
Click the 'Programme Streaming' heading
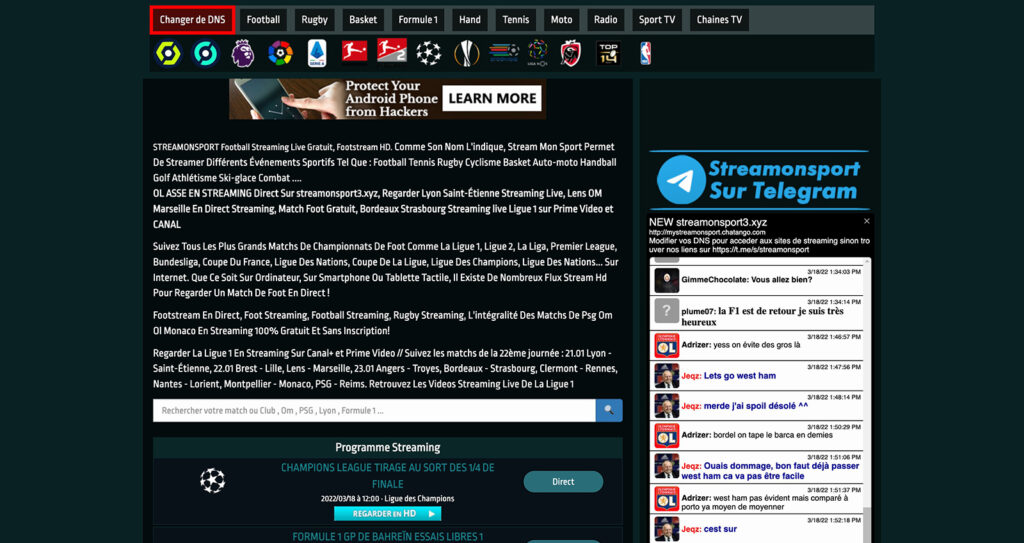click(x=387, y=448)
